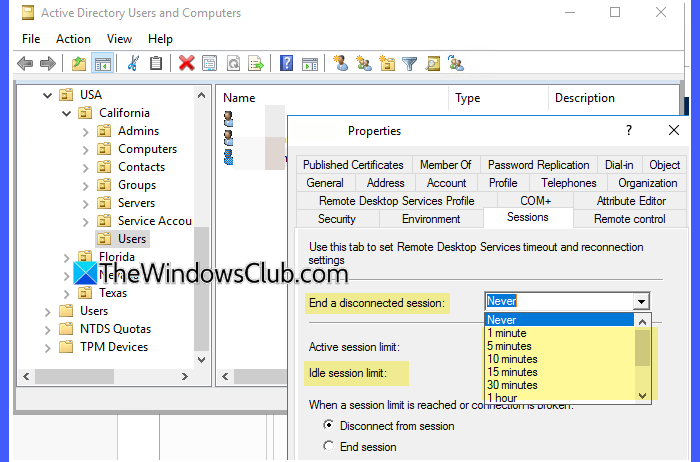
Task: Create new user toolbar icon
Action: click(341, 63)
